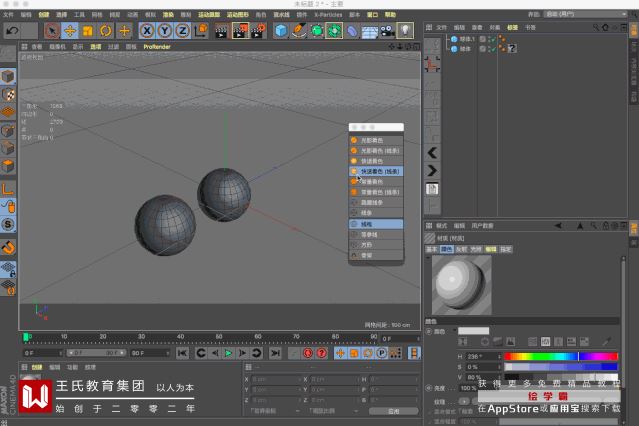This screenshot has height=426, width=639.
Task: Activate the Scale tool
Action: point(88,31)
